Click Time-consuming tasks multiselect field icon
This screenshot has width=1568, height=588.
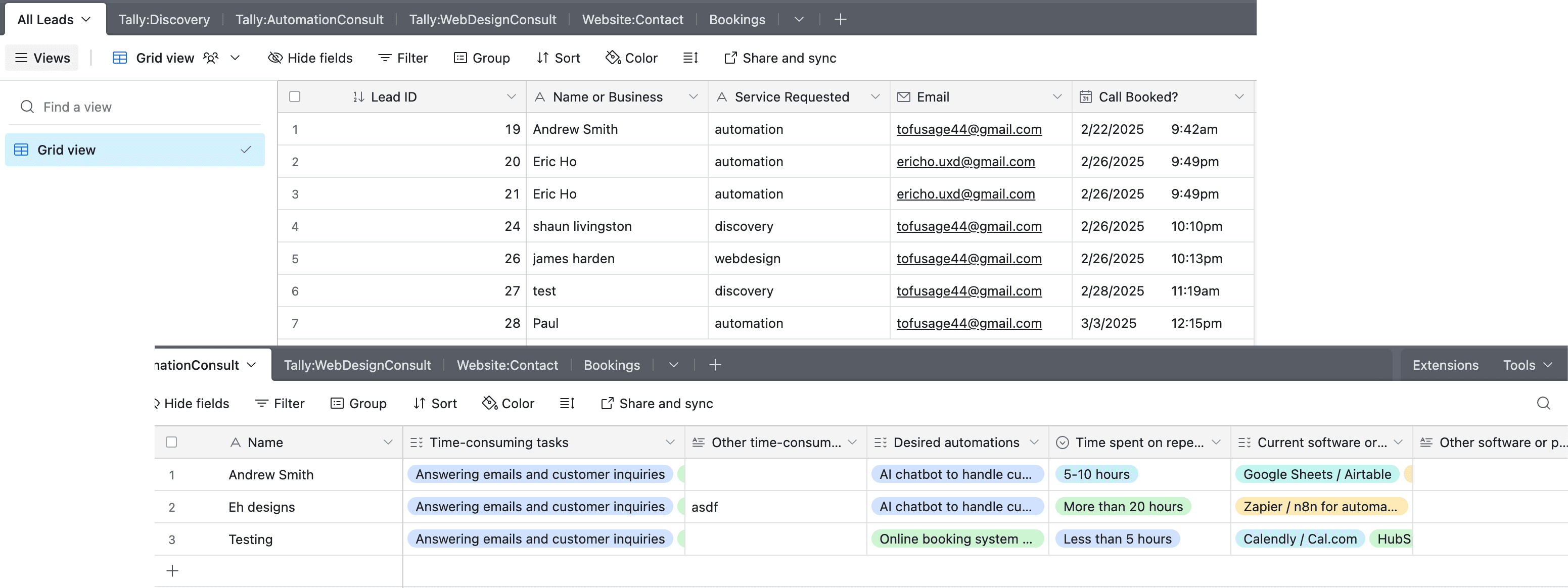coord(417,442)
